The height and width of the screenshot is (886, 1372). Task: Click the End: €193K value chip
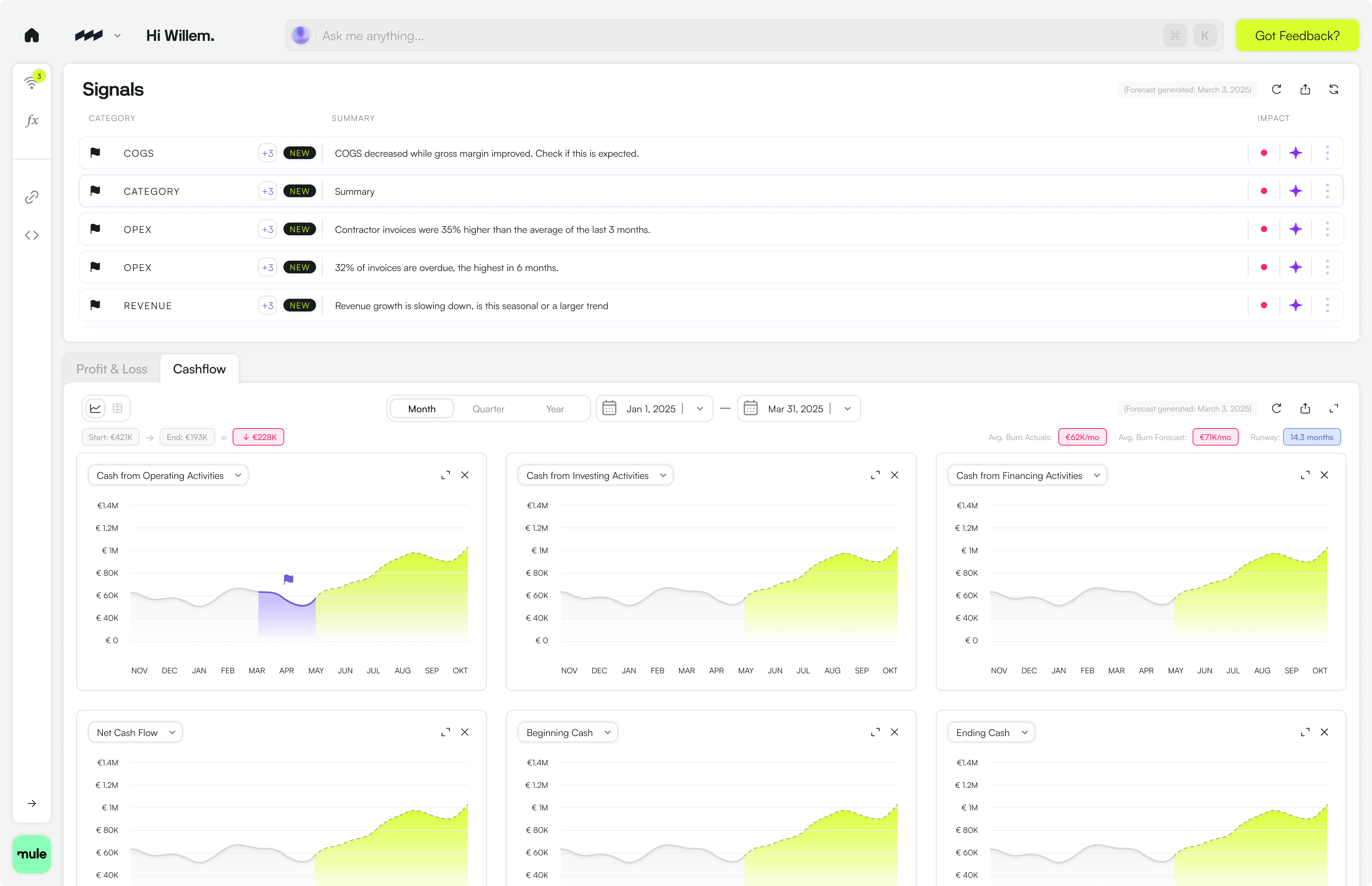coord(187,437)
